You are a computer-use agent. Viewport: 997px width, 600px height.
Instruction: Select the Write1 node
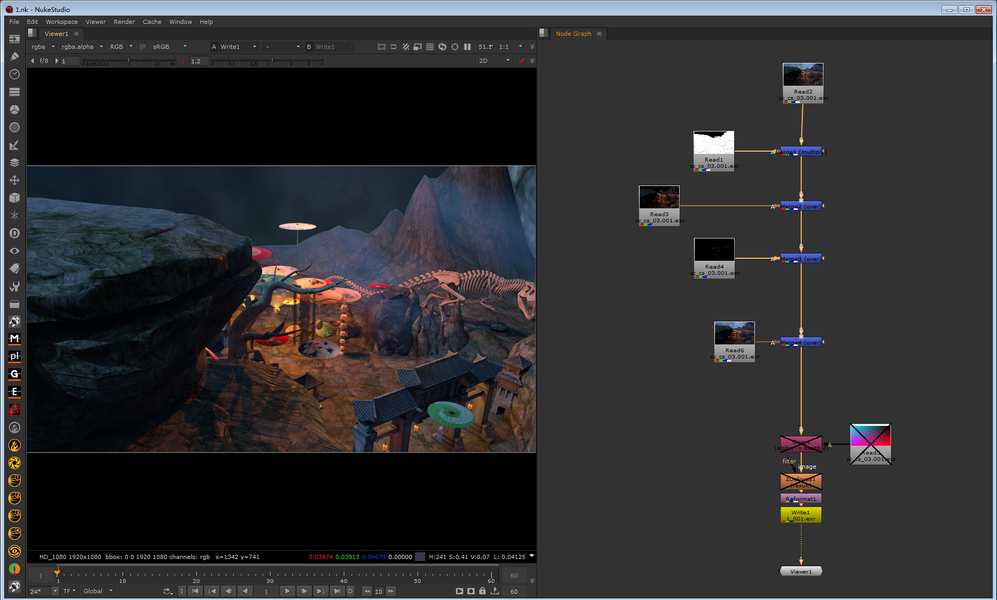(801, 515)
